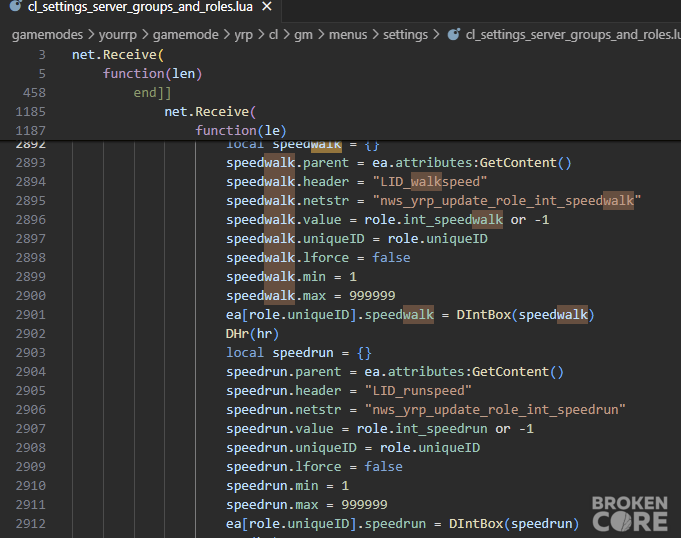
Task: Click DIntBox(speedwalk) call
Action: (x=525, y=315)
